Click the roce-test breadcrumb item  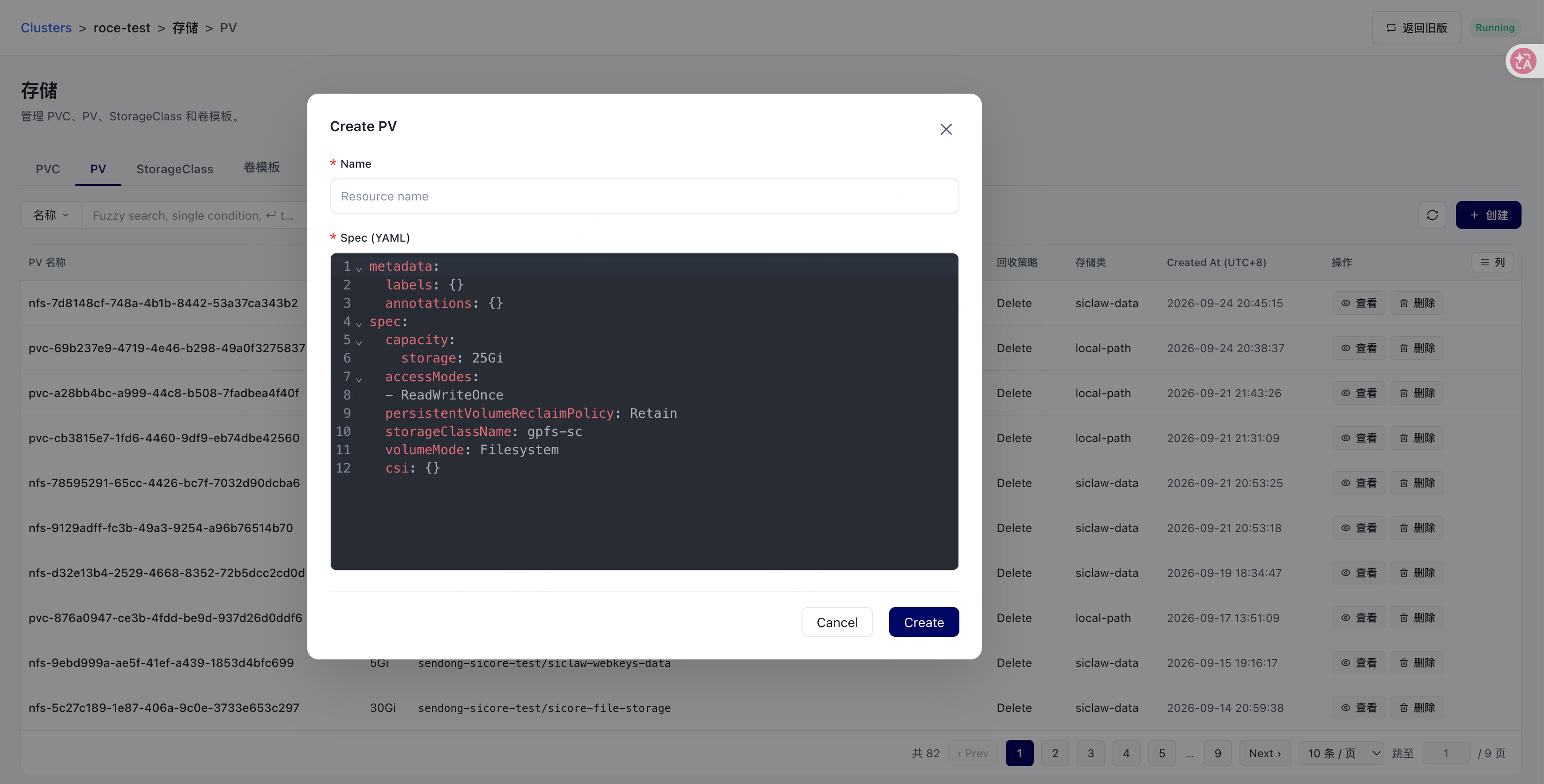(122, 28)
